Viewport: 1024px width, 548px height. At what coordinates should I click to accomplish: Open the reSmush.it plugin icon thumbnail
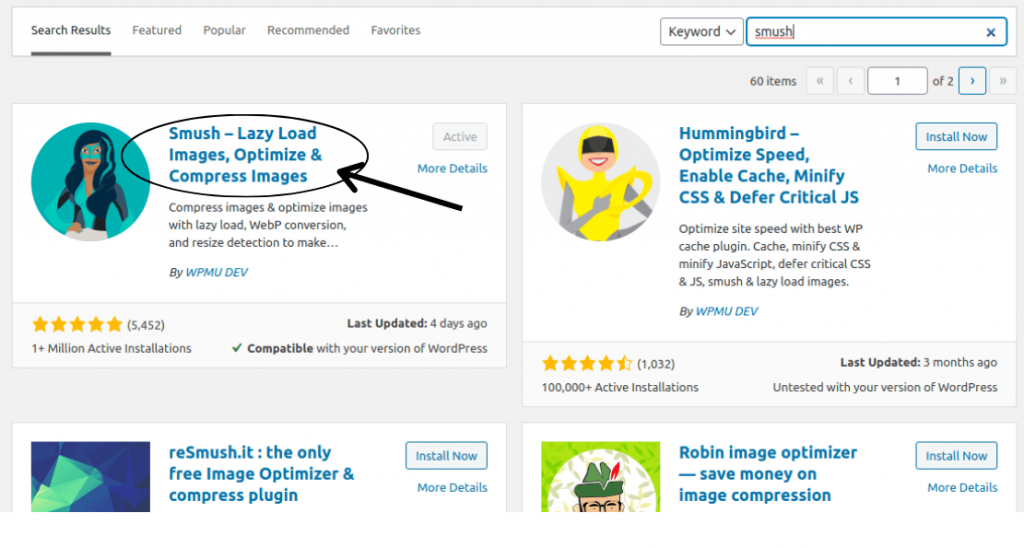90,476
